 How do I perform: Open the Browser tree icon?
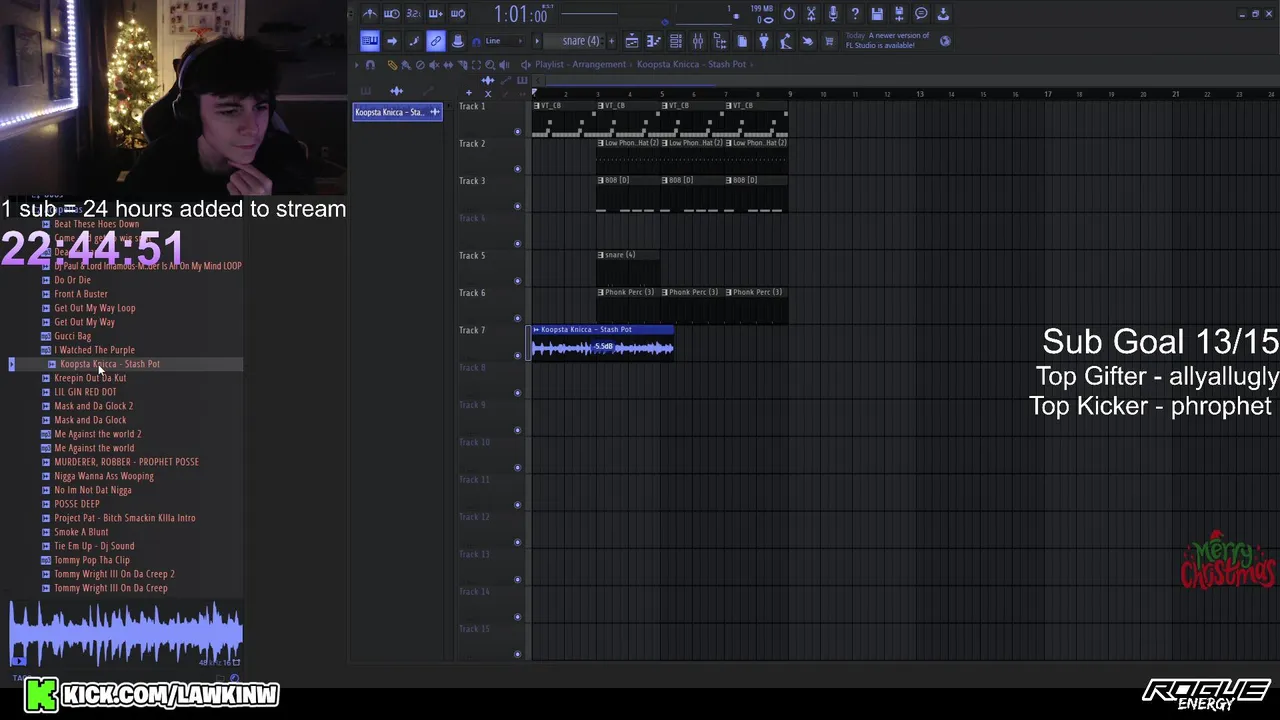click(x=720, y=41)
